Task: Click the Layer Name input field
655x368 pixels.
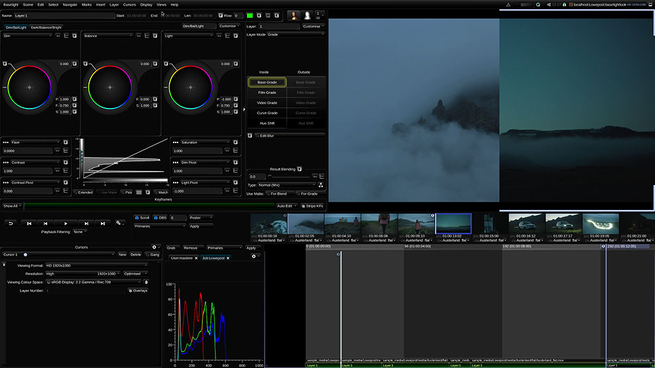Action: [64, 15]
